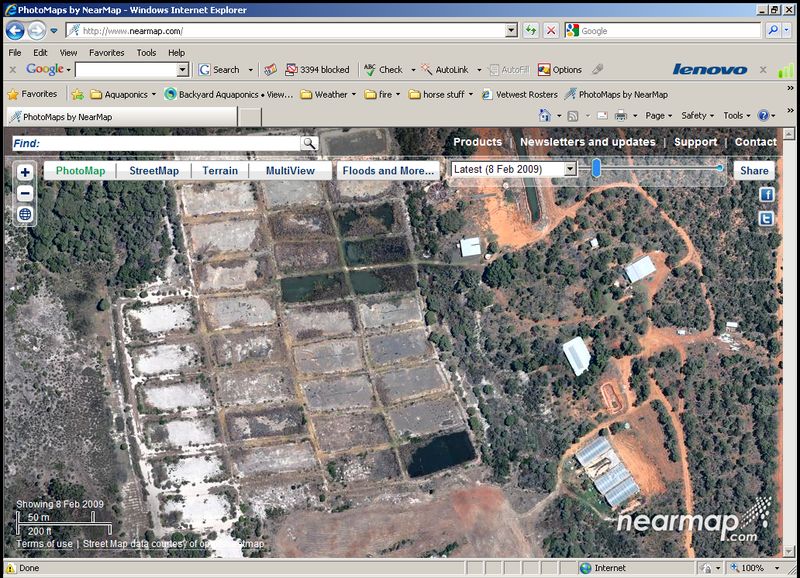Click the globe world view icon

click(x=25, y=214)
